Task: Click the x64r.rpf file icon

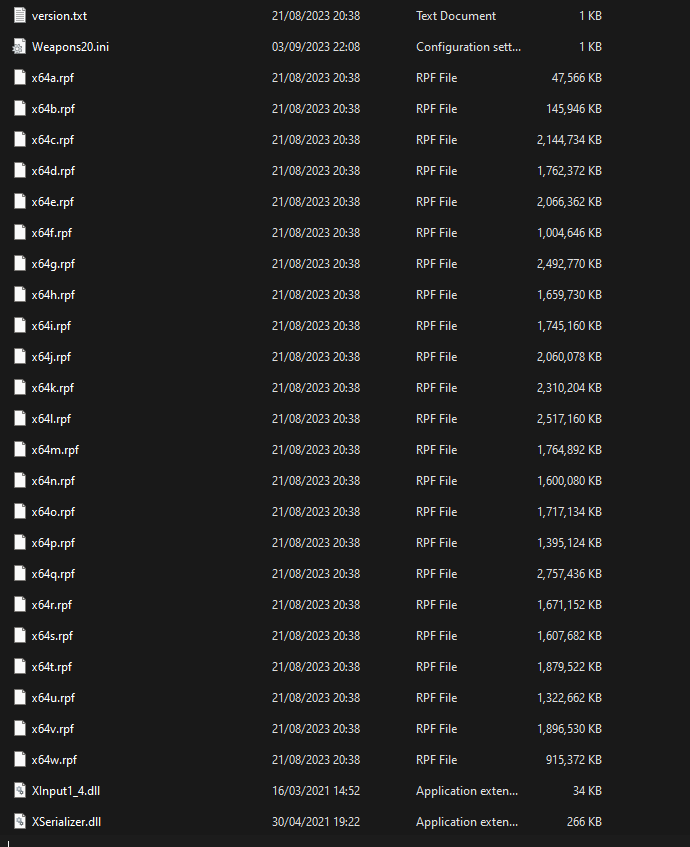Action: tap(19, 604)
